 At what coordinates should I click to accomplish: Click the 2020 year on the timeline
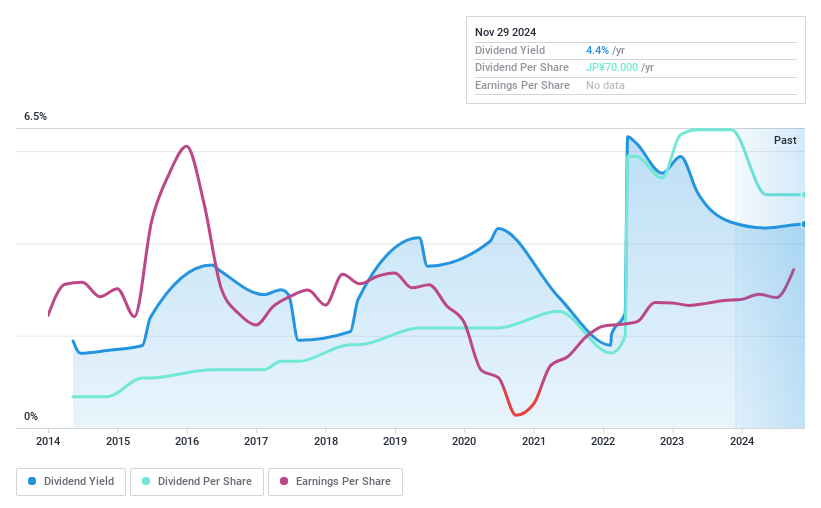click(x=464, y=441)
